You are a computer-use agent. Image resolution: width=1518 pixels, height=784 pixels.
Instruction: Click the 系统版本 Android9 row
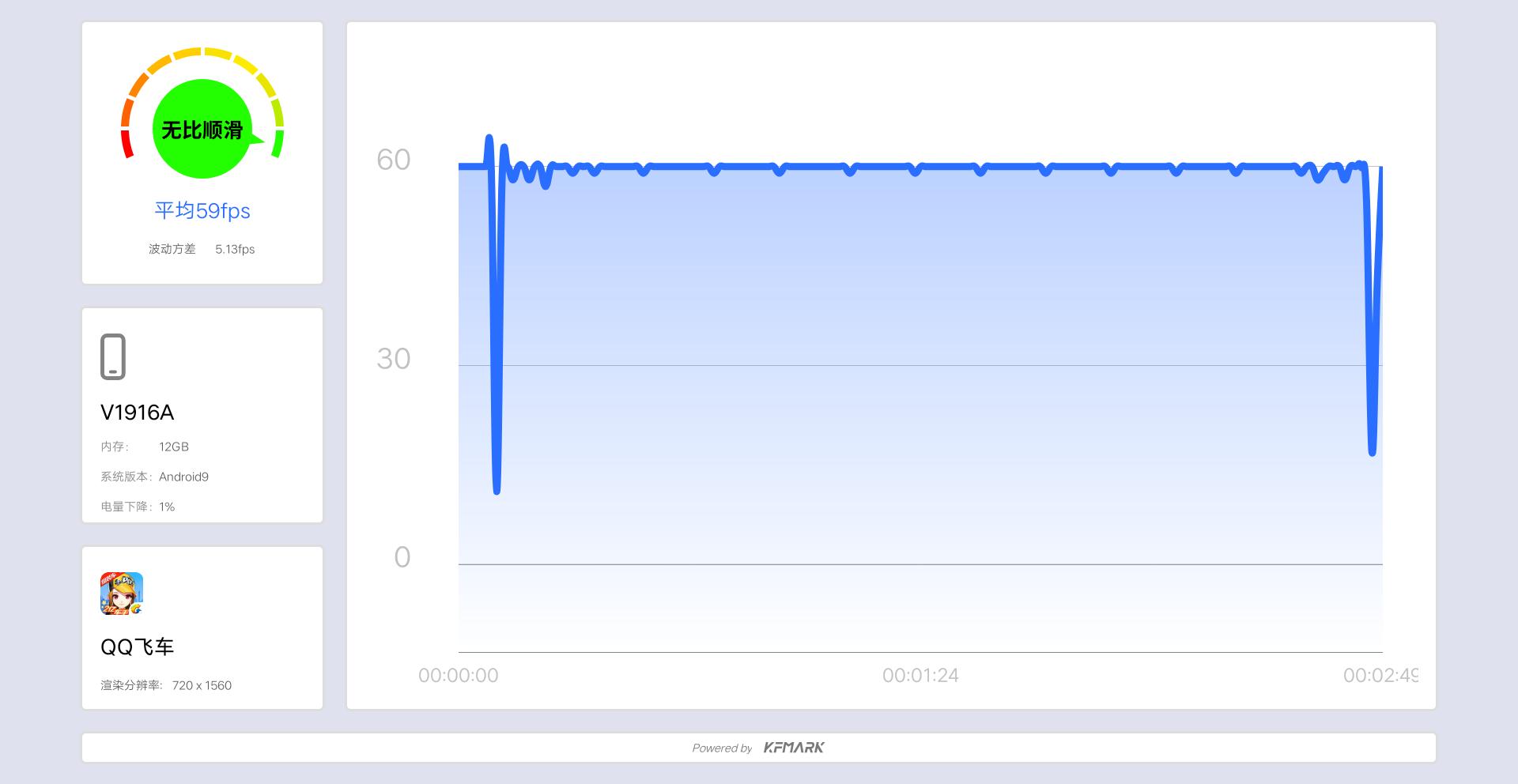click(x=155, y=477)
